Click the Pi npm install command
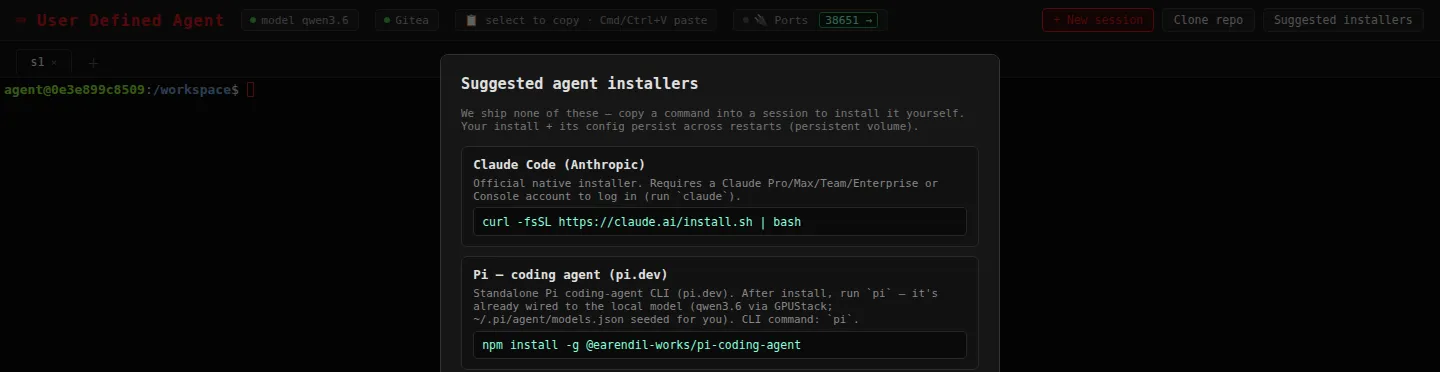The width and height of the screenshot is (1440, 372). coord(720,345)
